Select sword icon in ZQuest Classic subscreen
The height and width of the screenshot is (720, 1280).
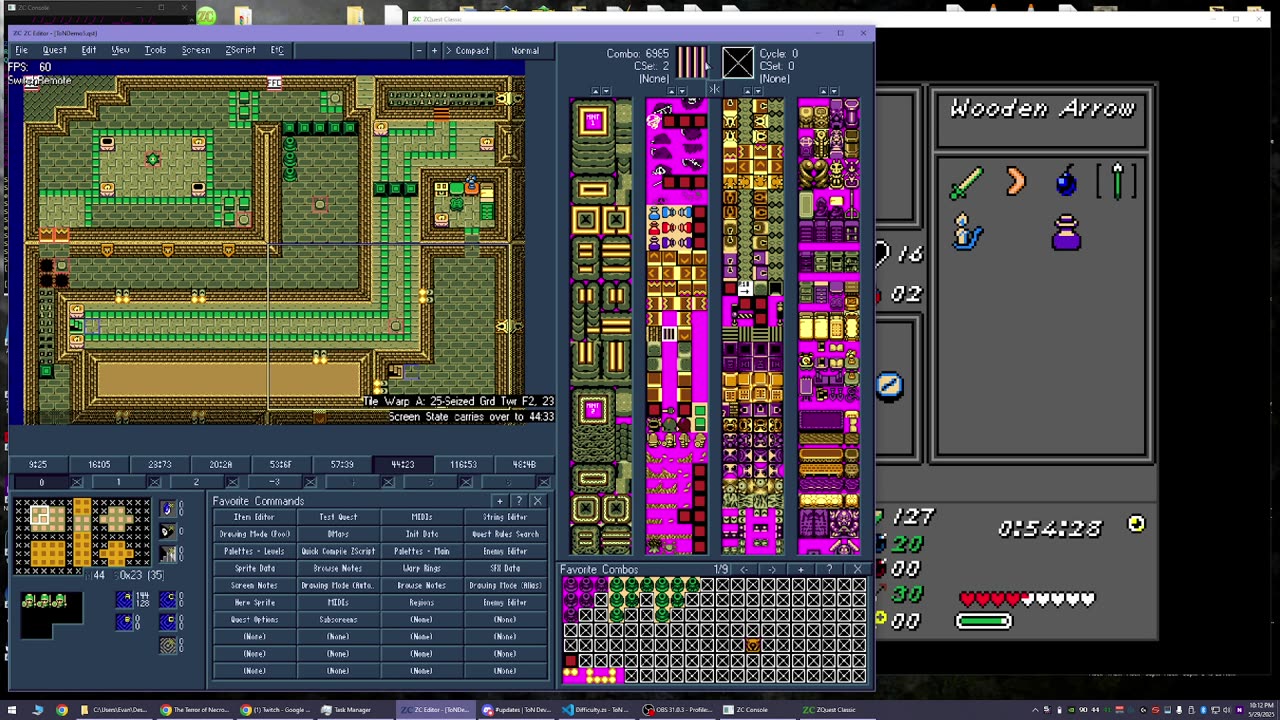coord(966,182)
